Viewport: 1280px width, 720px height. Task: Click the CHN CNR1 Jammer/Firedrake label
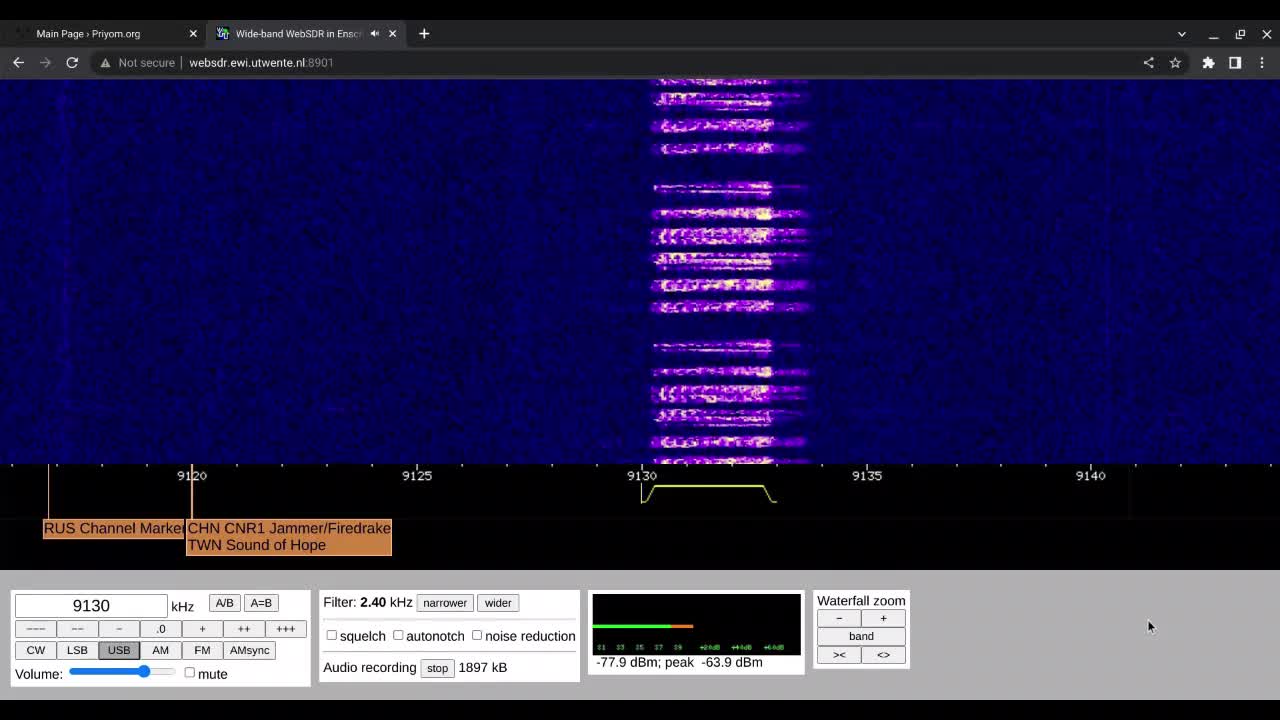click(x=289, y=528)
